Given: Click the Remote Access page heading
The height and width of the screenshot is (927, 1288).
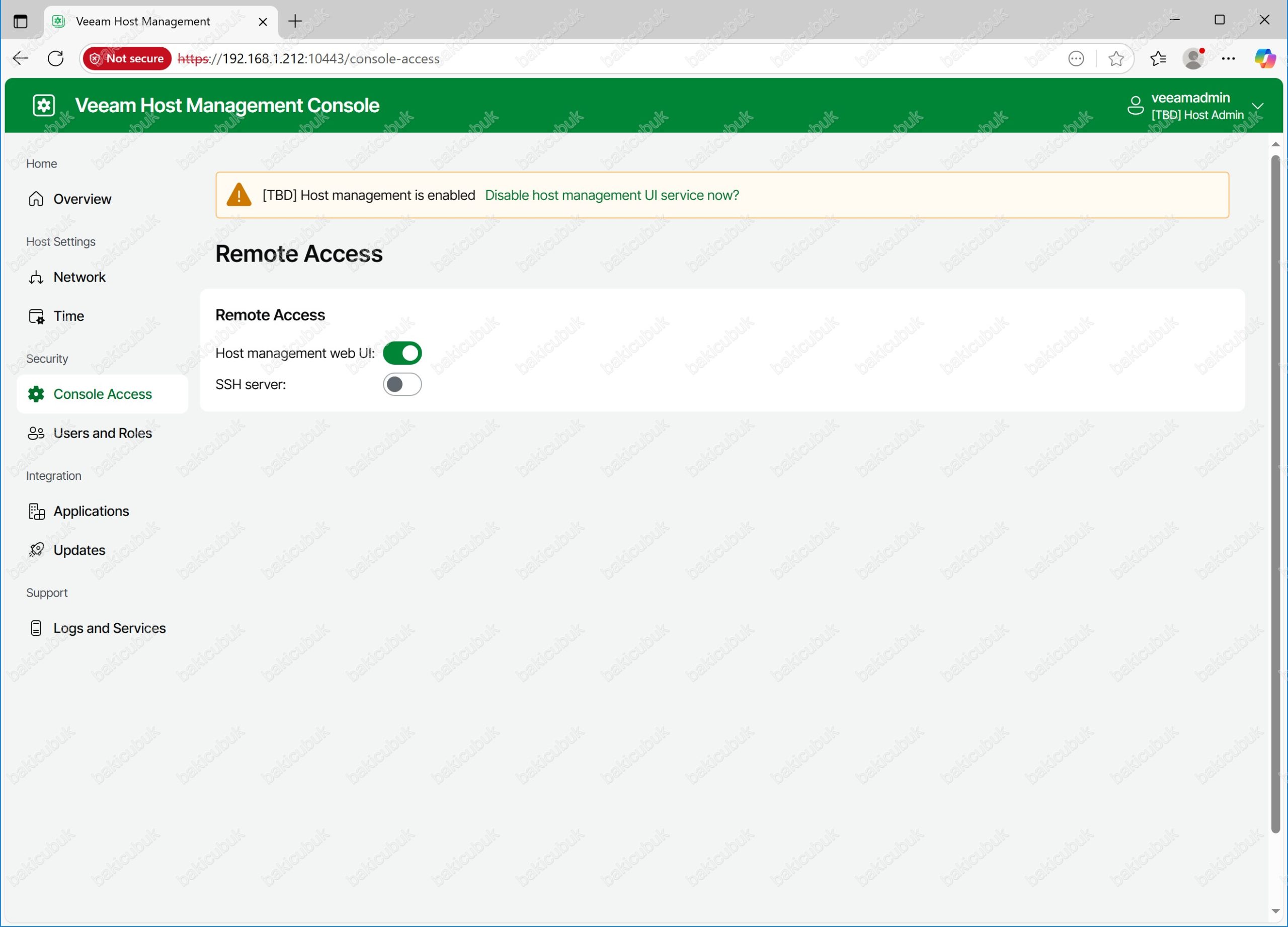Looking at the screenshot, I should pos(299,254).
